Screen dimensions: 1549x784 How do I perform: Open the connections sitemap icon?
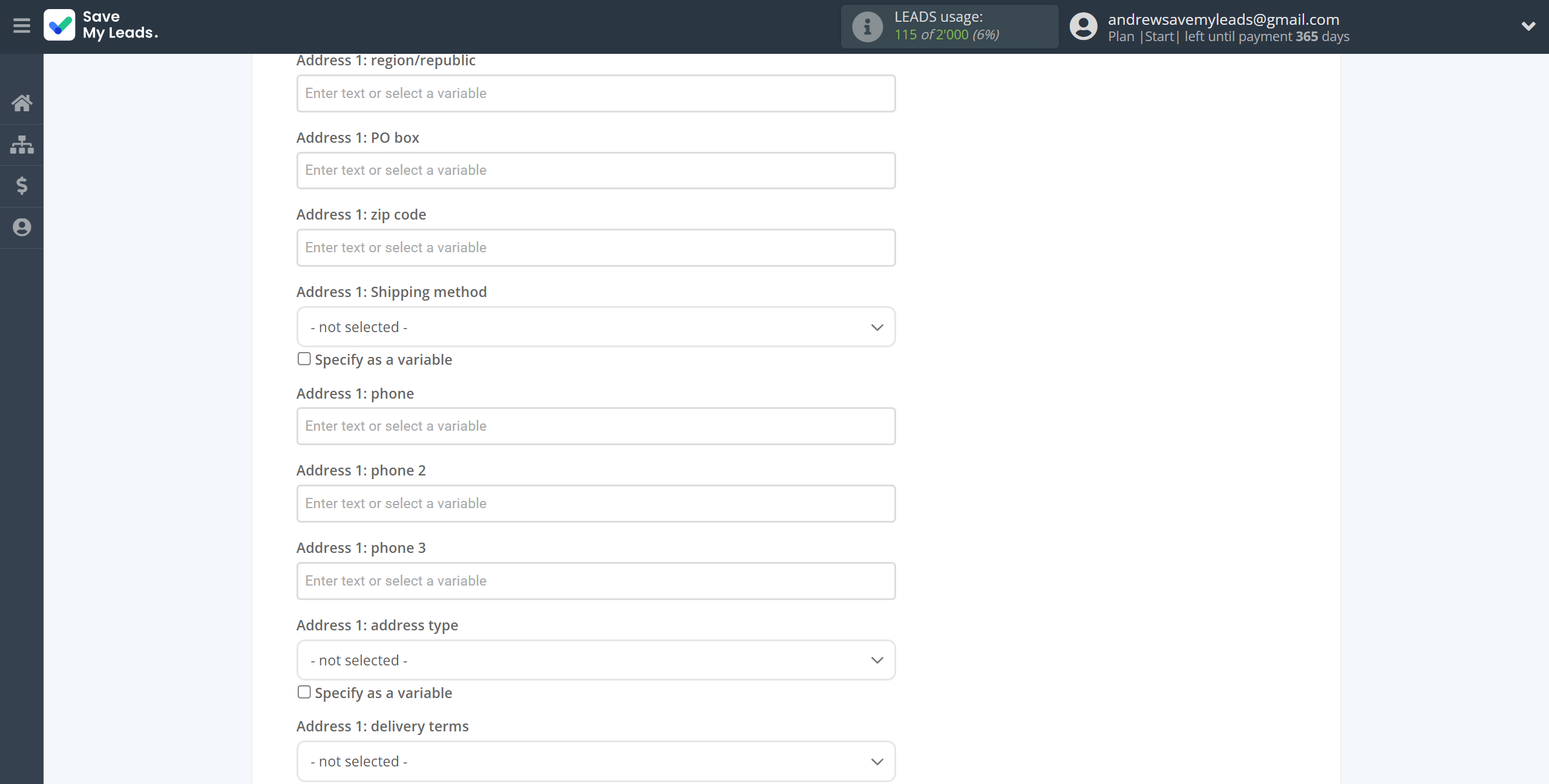click(22, 145)
